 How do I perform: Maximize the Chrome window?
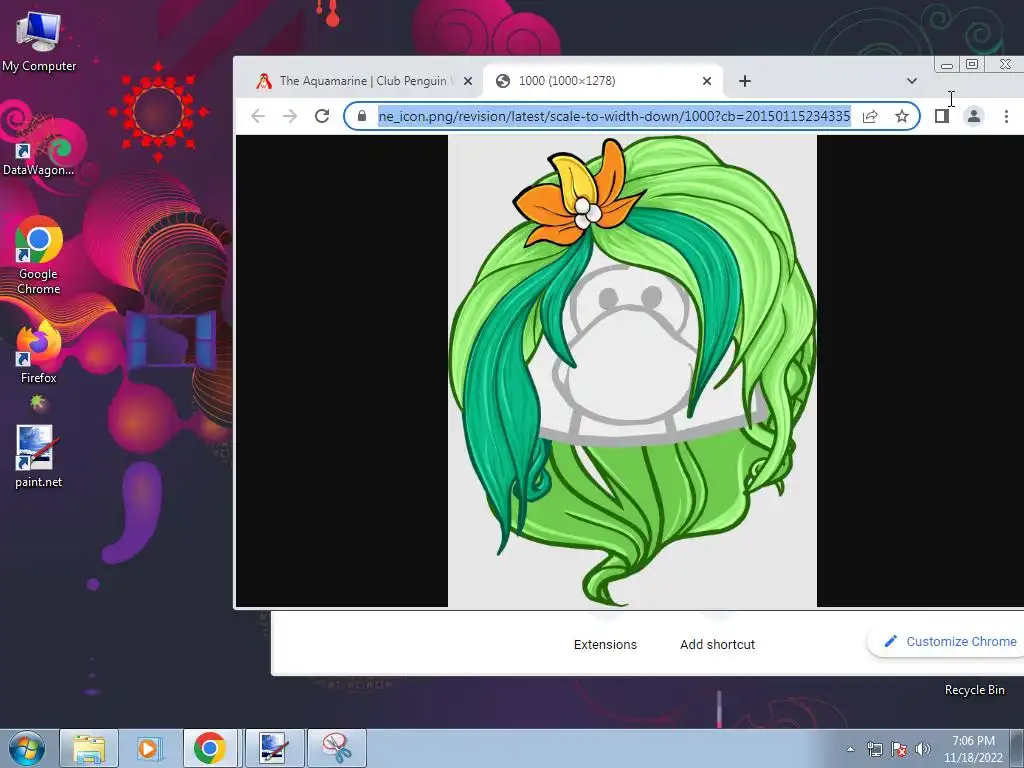click(x=972, y=64)
